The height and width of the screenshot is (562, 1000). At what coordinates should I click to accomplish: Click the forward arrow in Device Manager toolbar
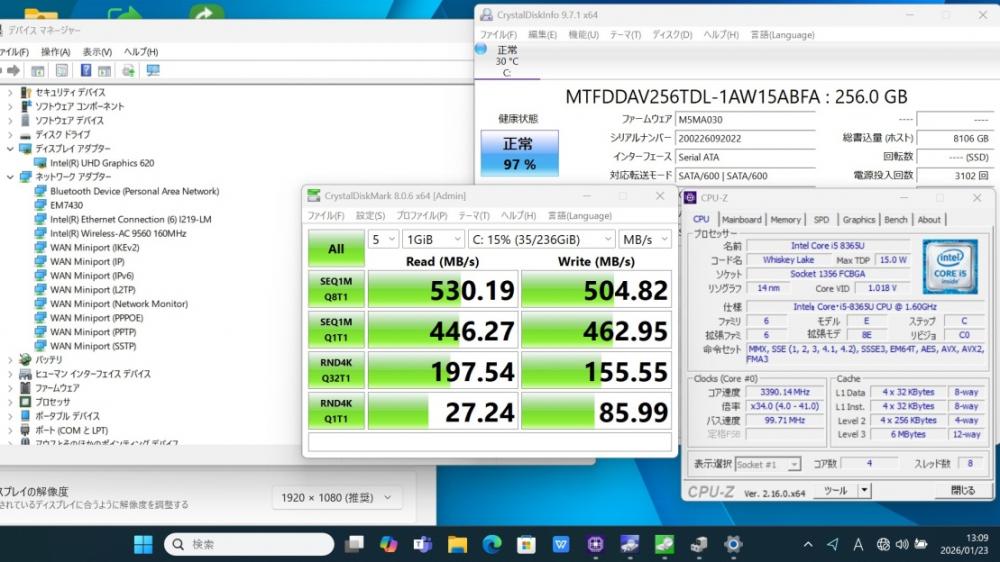pyautogui.click(x=13, y=70)
